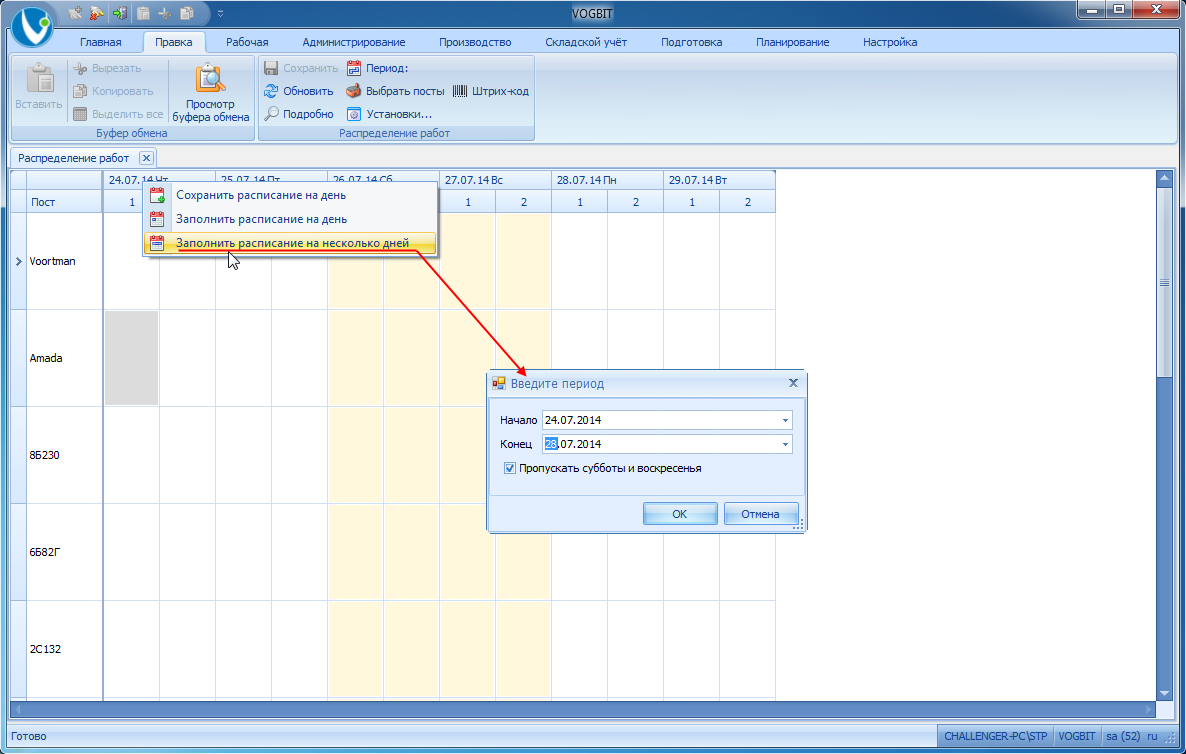Click the Обновить refresh icon
This screenshot has height=754, width=1186.
(271, 92)
